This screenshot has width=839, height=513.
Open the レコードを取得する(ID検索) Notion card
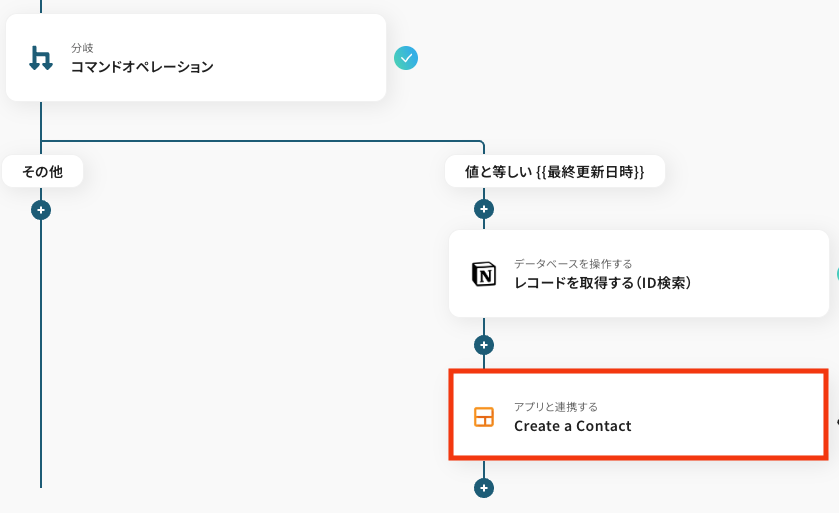[639, 273]
